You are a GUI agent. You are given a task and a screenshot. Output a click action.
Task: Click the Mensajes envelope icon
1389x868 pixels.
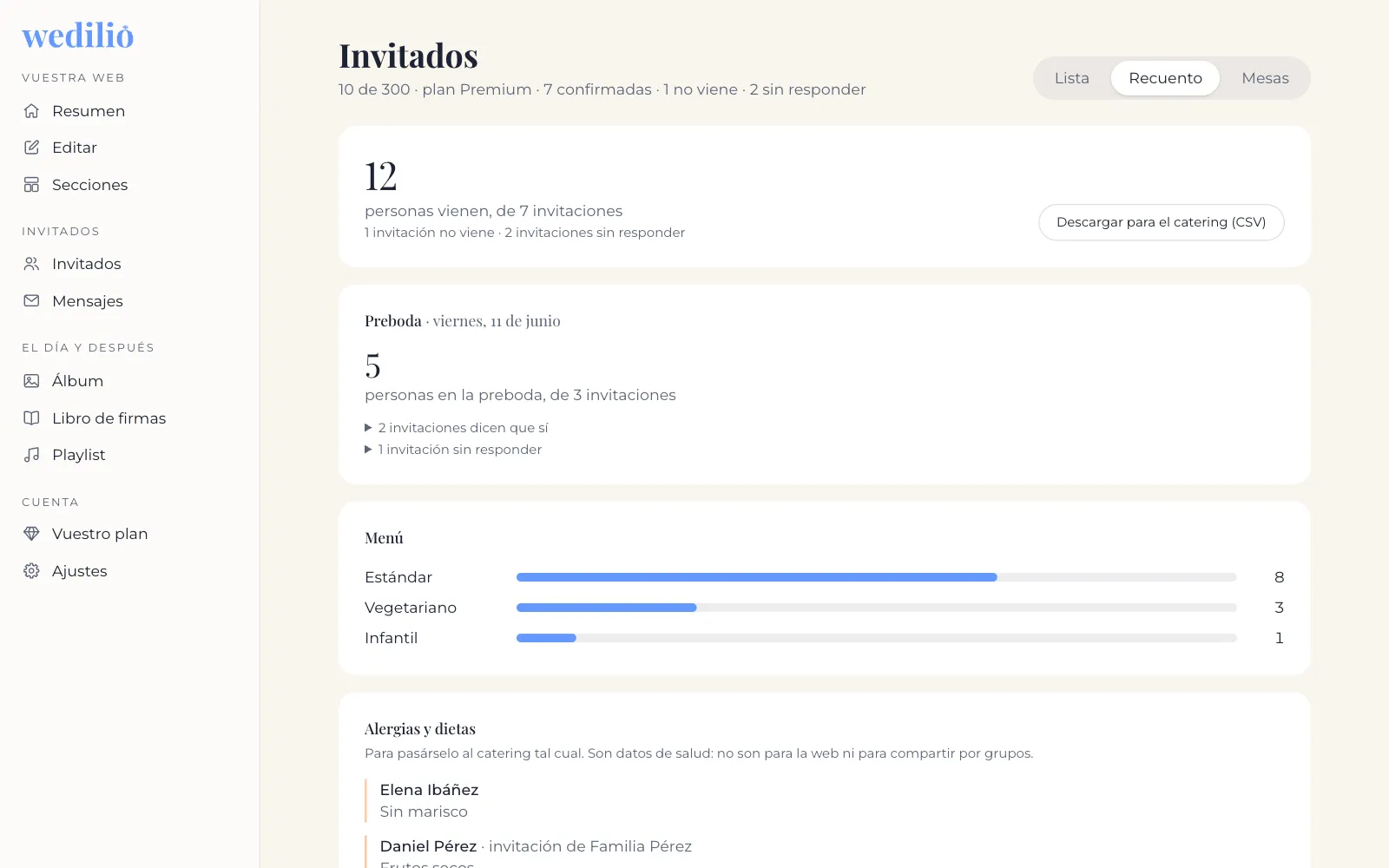pos(31,301)
